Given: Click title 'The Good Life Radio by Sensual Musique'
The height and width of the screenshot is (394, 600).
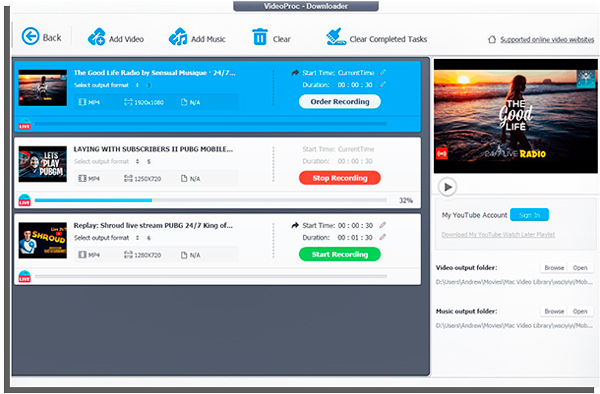Looking at the screenshot, I should [x=155, y=73].
